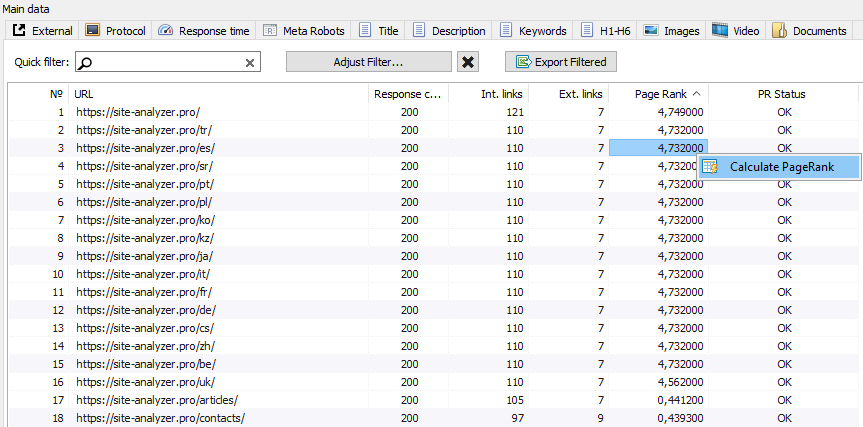Click the Response time gauge icon
This screenshot has height=427, width=863.
coord(165,30)
